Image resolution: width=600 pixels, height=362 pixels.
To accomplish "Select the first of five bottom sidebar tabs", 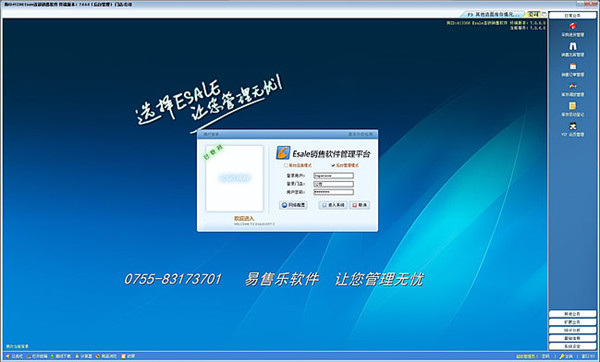I will 572,314.
